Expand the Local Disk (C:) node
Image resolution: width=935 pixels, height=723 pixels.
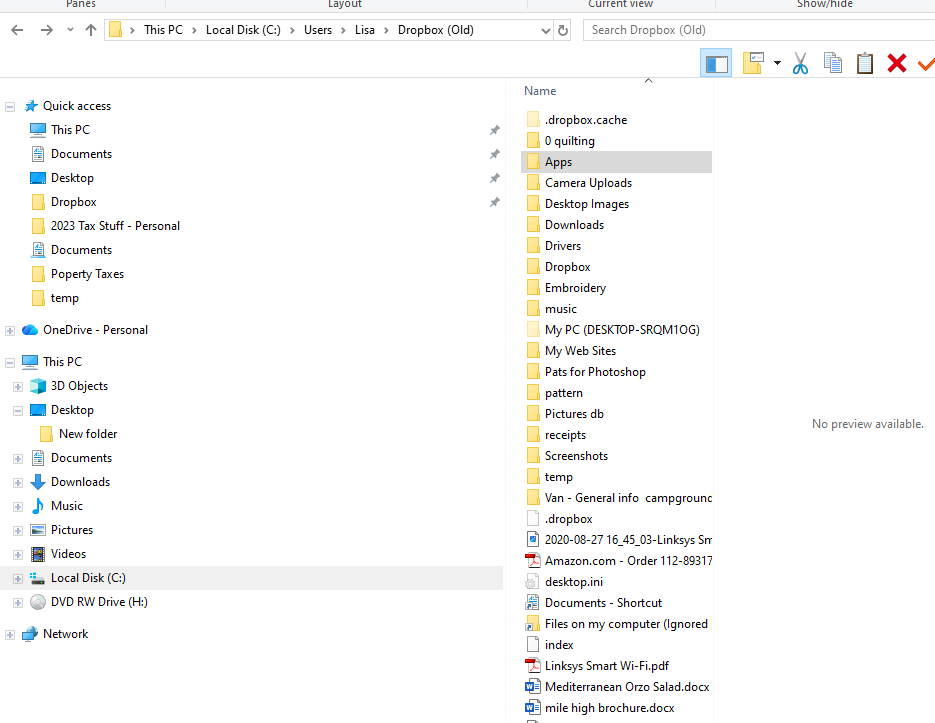[17, 578]
